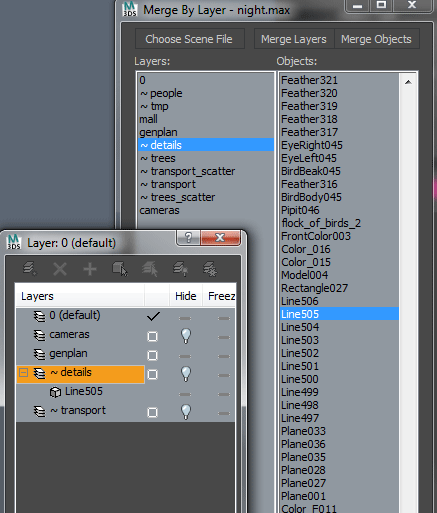The image size is (437, 513).
Task: Click the Highlight Selected Objects' Layers icon
Action: tap(150, 269)
